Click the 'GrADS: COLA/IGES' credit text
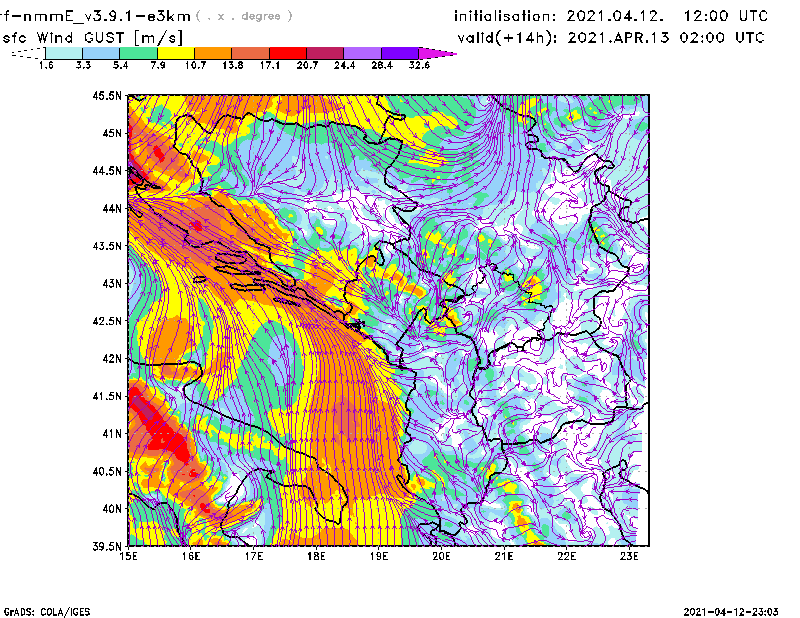800x618 pixels. [47, 612]
